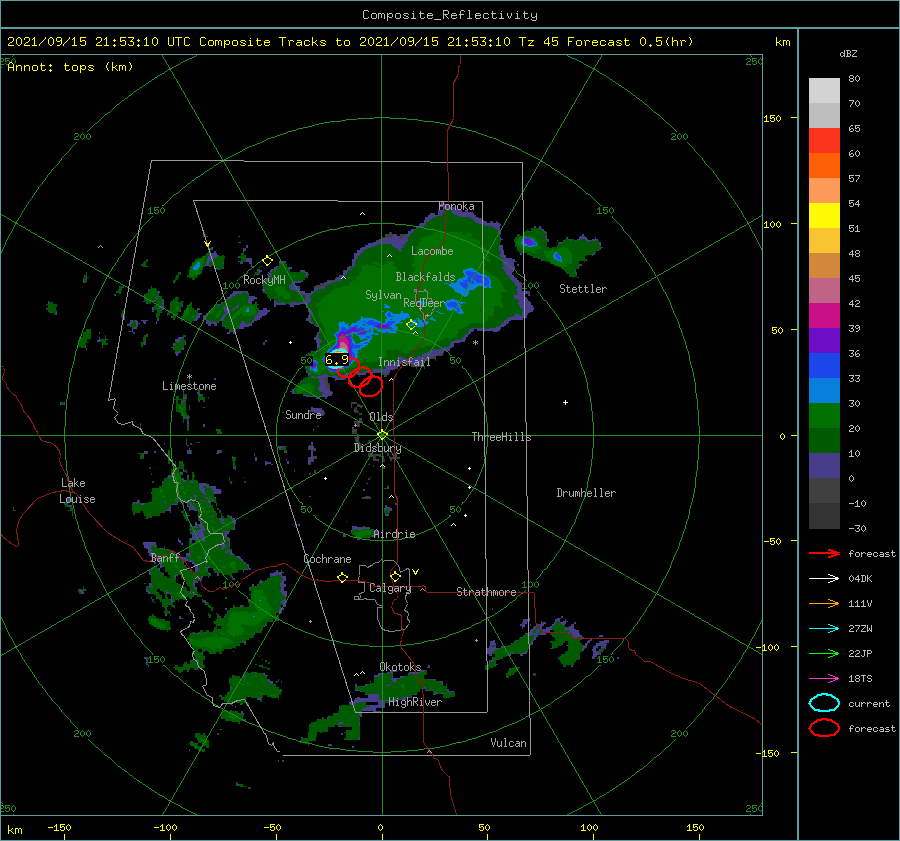Image resolution: width=900 pixels, height=841 pixels.
Task: Click the yellow diamond marker near RedDeer
Action: 412,325
